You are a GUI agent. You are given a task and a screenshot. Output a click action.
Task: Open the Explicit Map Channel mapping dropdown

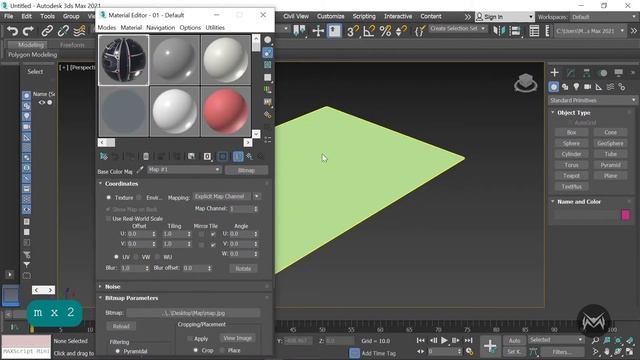pyautogui.click(x=227, y=197)
